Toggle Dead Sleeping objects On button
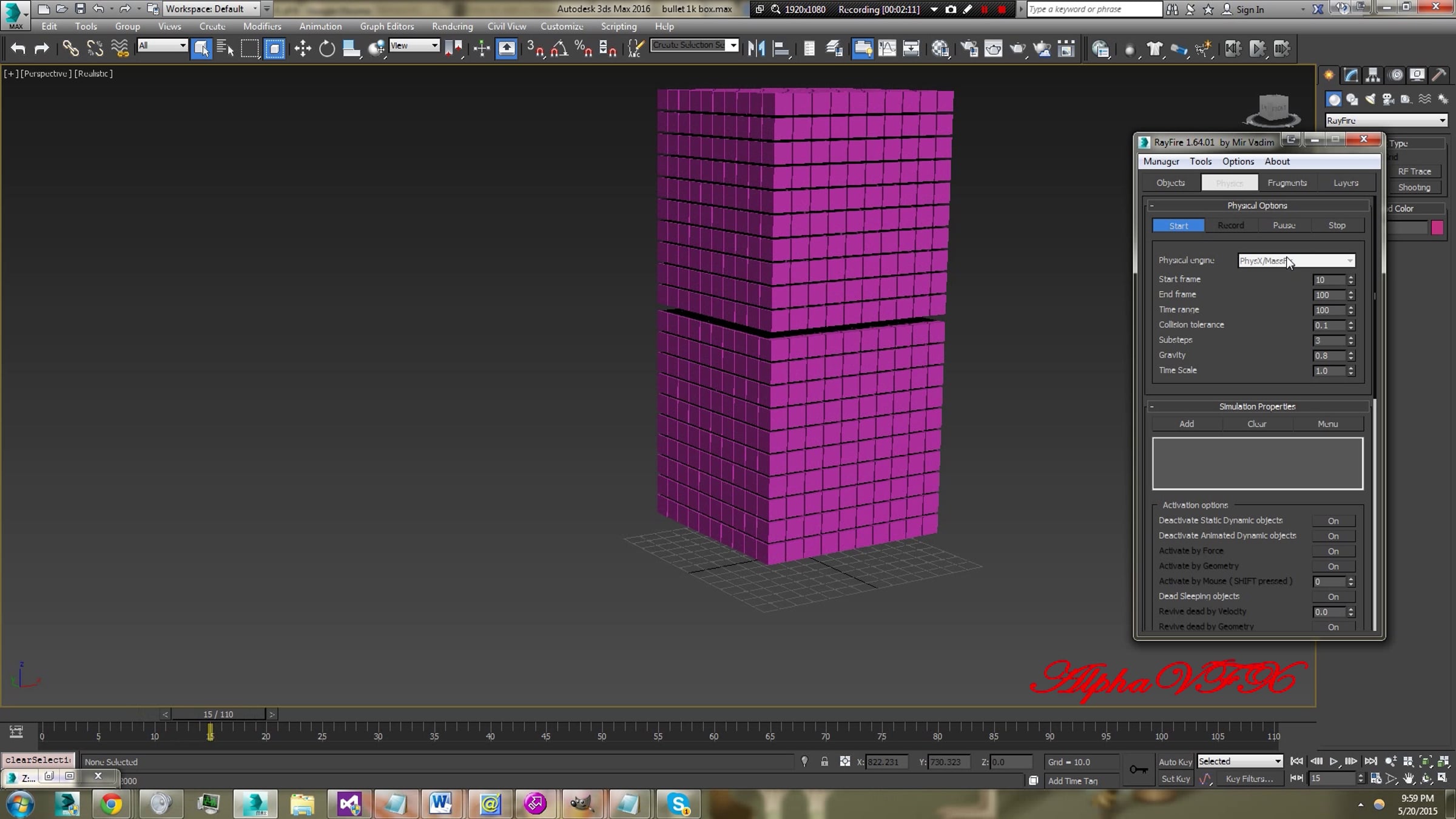The image size is (1456, 819). pyautogui.click(x=1332, y=597)
